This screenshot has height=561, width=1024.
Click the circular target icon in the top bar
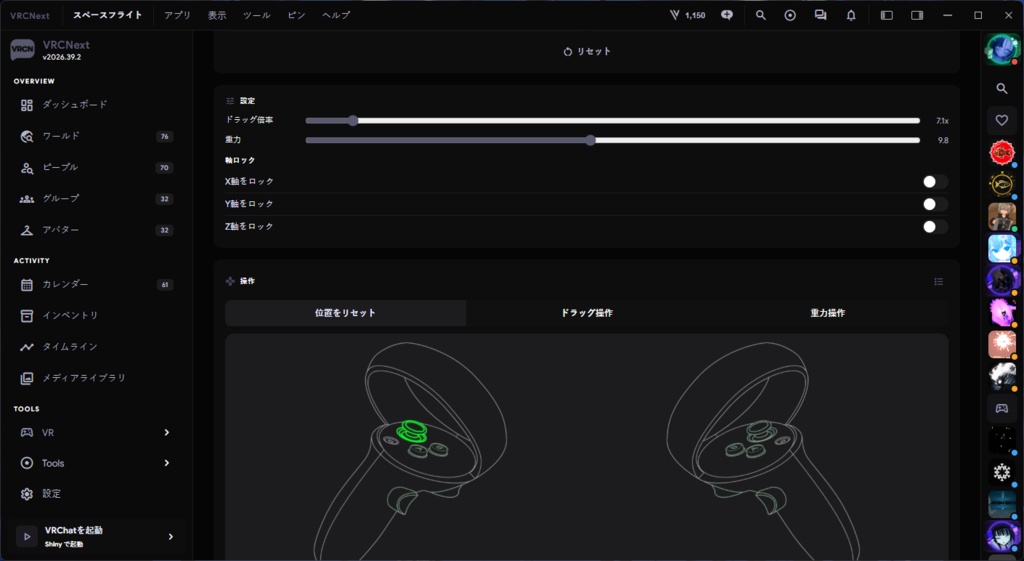[x=790, y=15]
